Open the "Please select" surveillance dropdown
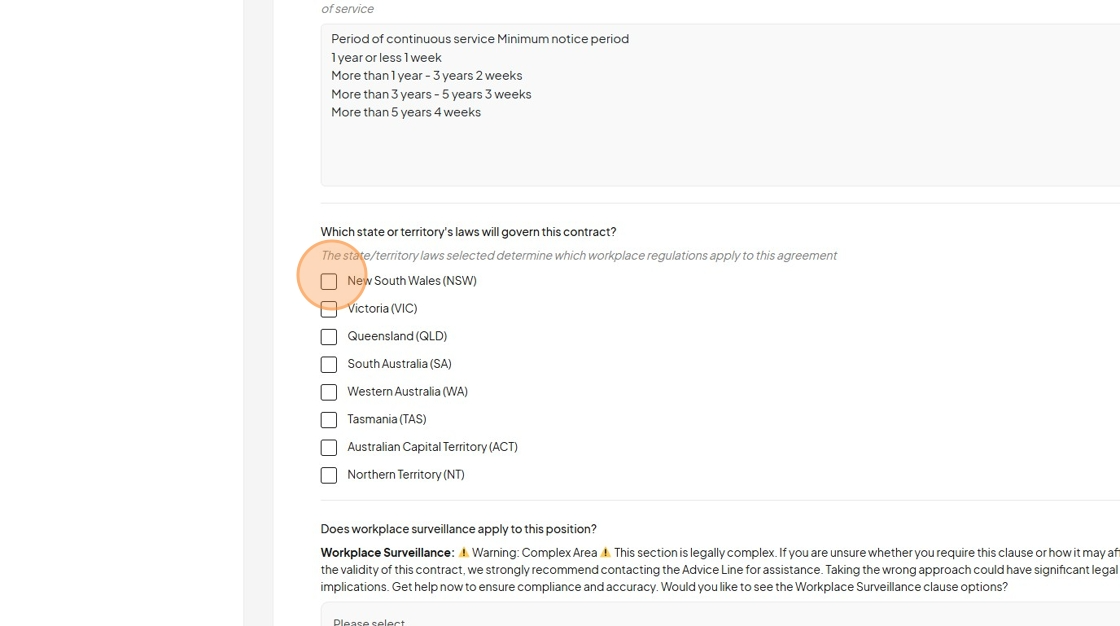 (x=720, y=615)
